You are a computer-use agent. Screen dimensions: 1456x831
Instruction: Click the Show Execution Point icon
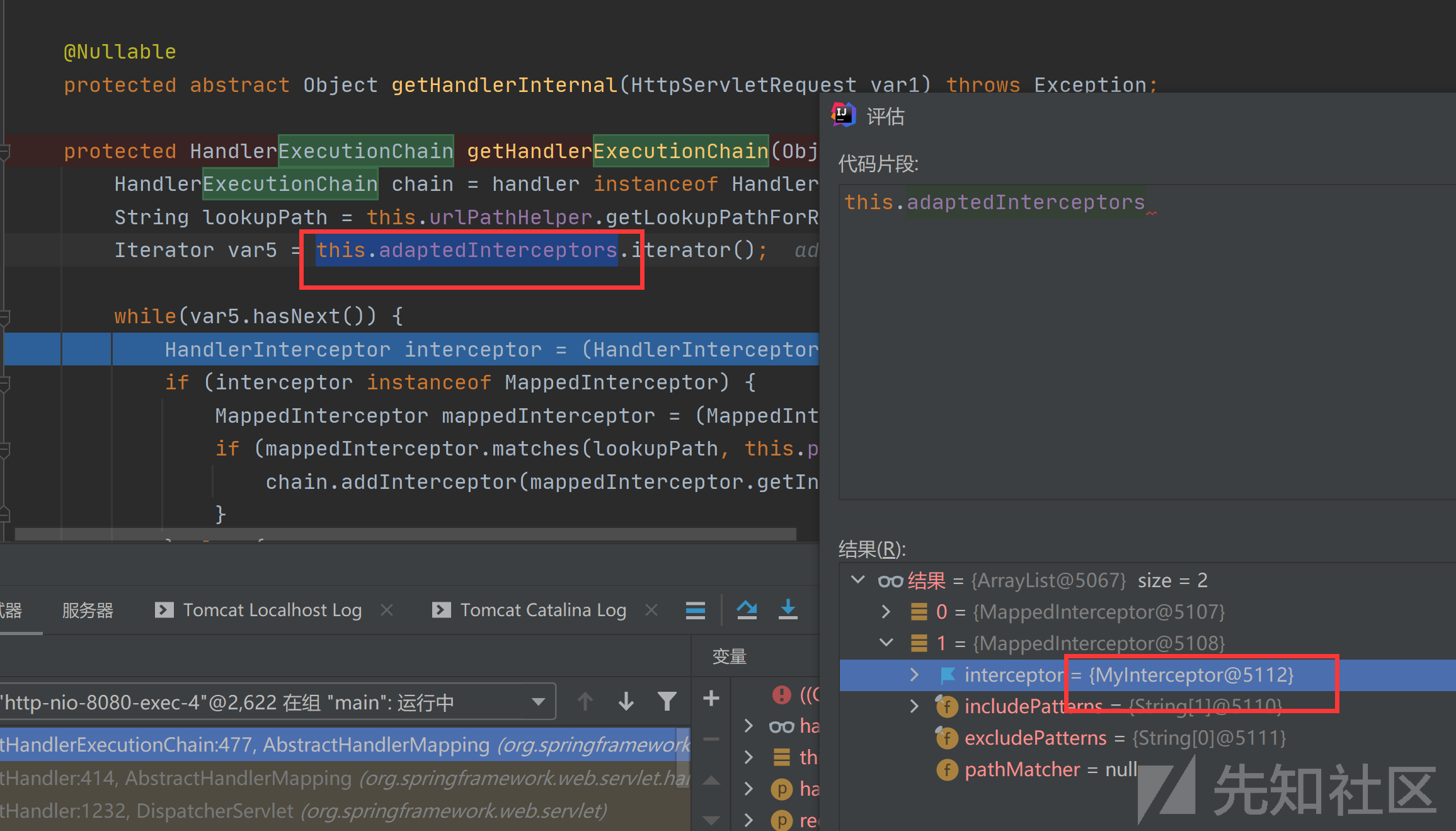[x=695, y=610]
